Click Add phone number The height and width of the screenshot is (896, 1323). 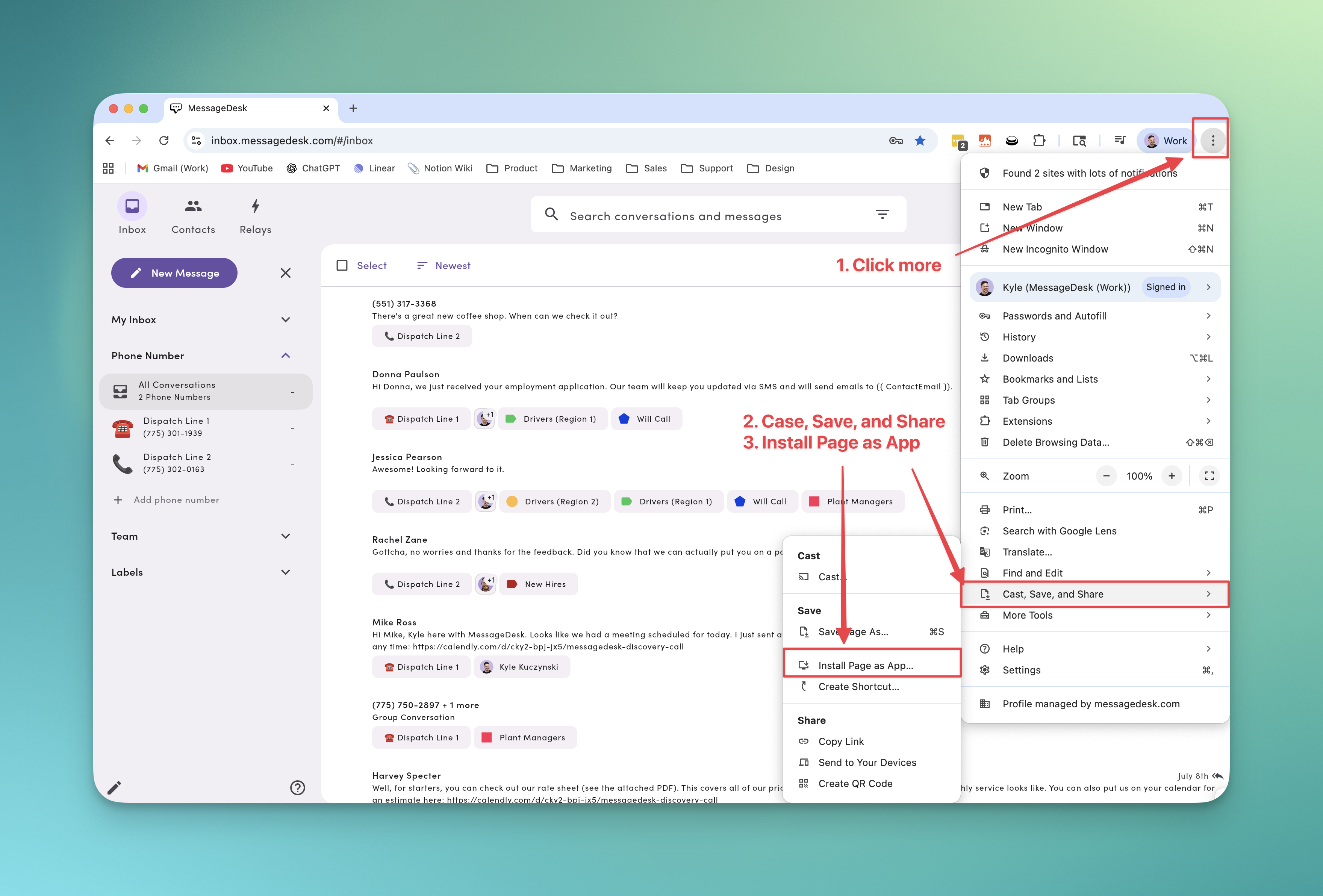(x=176, y=500)
